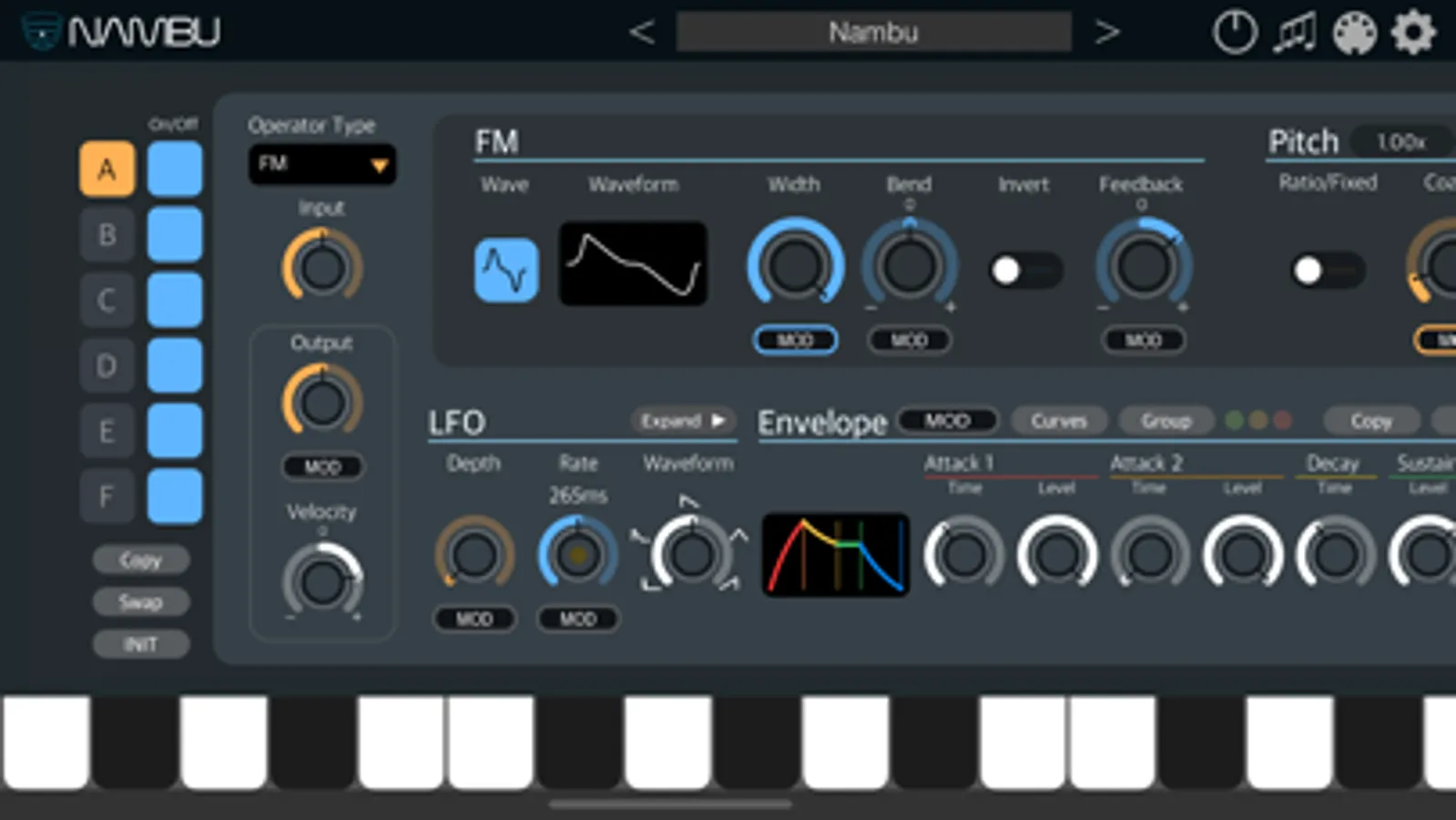Click the green envelope dot
Screen dimensions: 1456x820
pyautogui.click(x=1235, y=420)
